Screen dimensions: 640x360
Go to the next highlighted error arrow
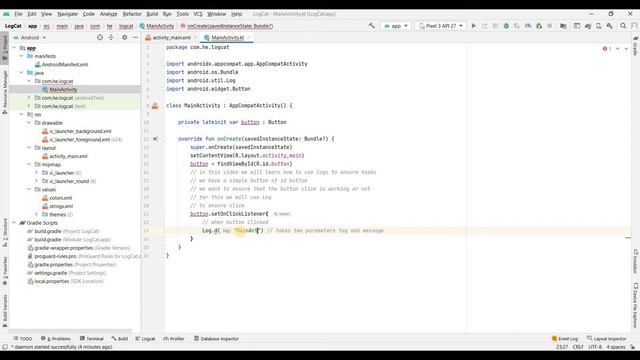[626, 49]
